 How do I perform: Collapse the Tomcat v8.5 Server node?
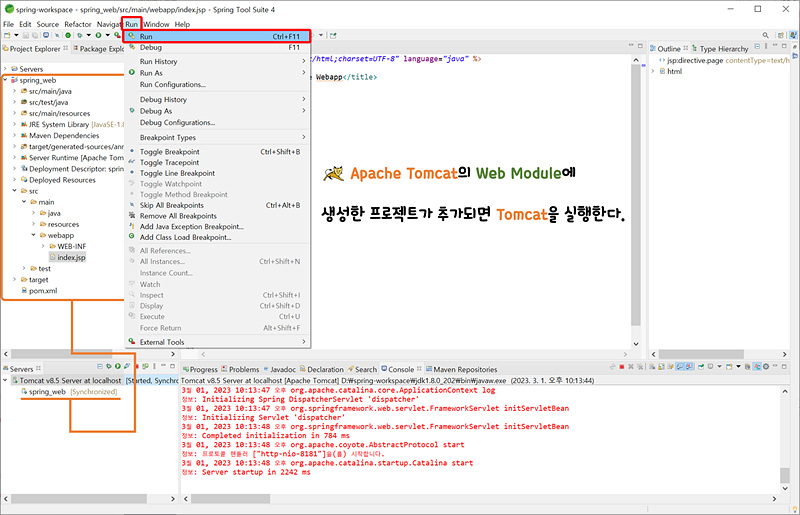[x=5, y=380]
